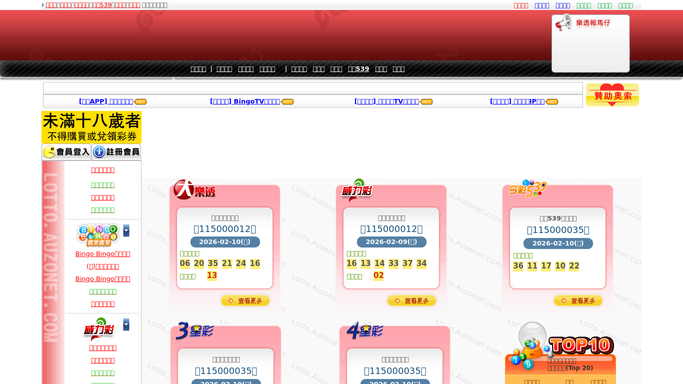Click the 2026-02-09 date pill in the 威力彩 card
683x384 pixels.
[392, 242]
